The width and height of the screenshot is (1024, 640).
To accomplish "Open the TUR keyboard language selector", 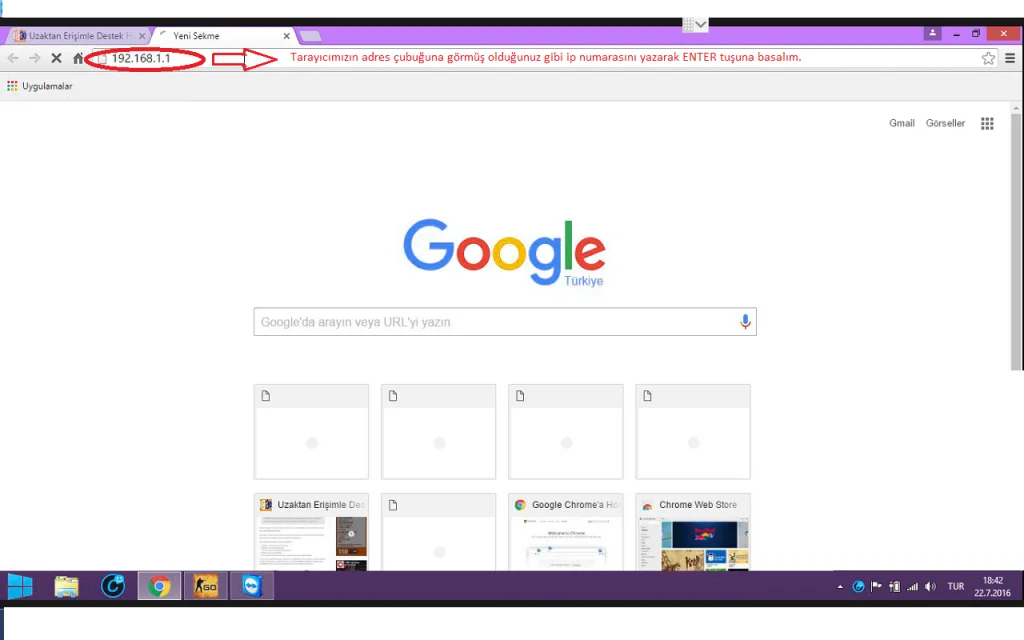I will [x=955, y=587].
